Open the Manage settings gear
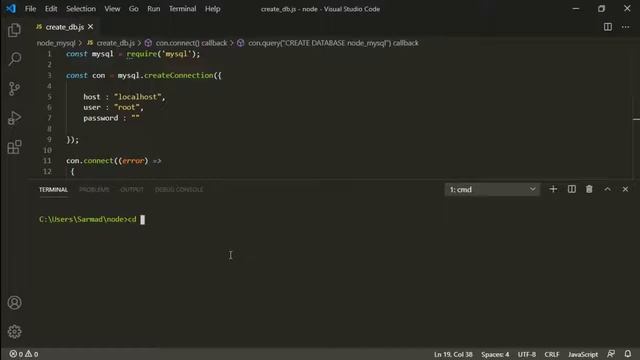This screenshot has height=360, width=640. [14, 331]
